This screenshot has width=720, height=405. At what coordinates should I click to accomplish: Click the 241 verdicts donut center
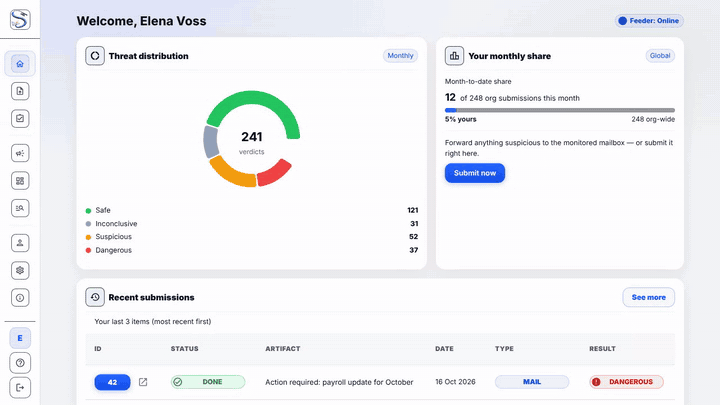[x=252, y=142]
